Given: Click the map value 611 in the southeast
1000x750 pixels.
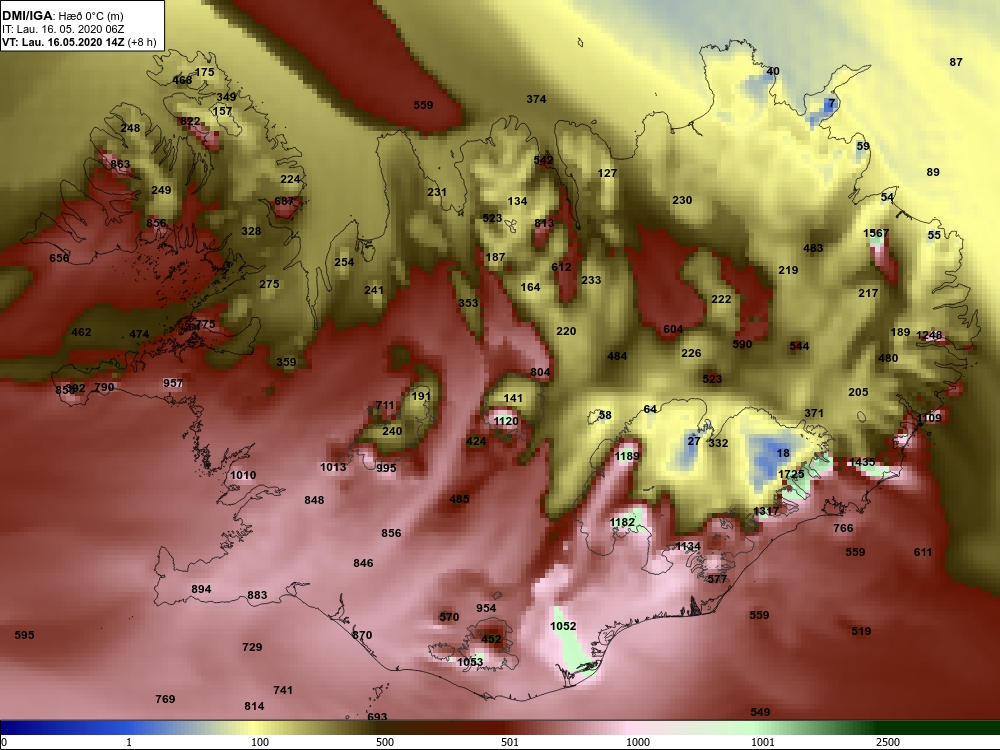Looking at the screenshot, I should tap(923, 552).
